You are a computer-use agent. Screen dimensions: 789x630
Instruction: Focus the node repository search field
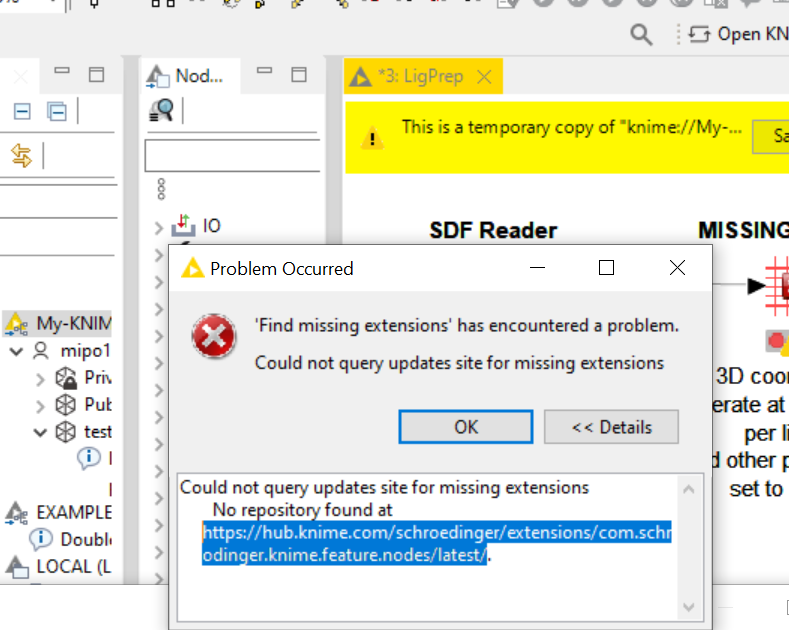click(x=232, y=156)
